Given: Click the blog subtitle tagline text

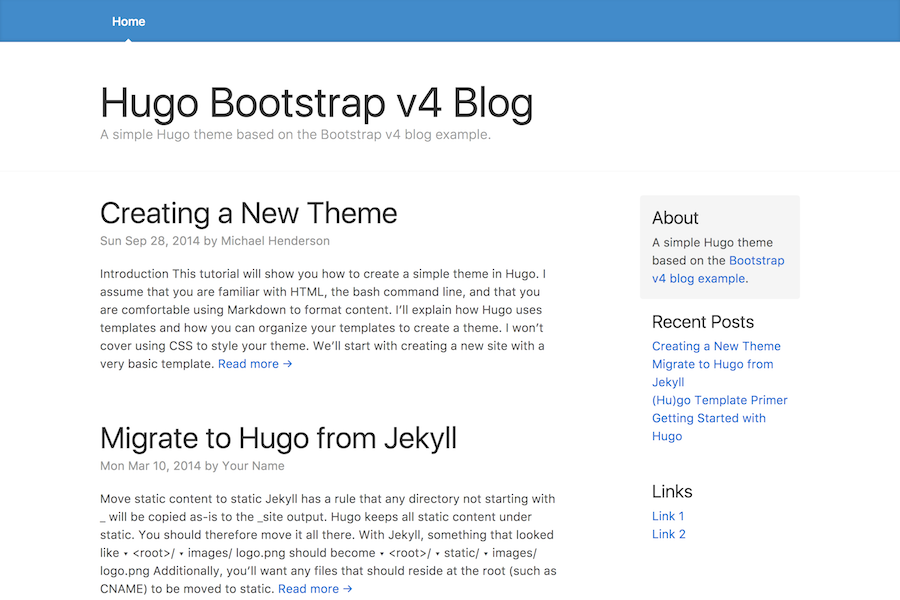Looking at the screenshot, I should coord(296,135).
